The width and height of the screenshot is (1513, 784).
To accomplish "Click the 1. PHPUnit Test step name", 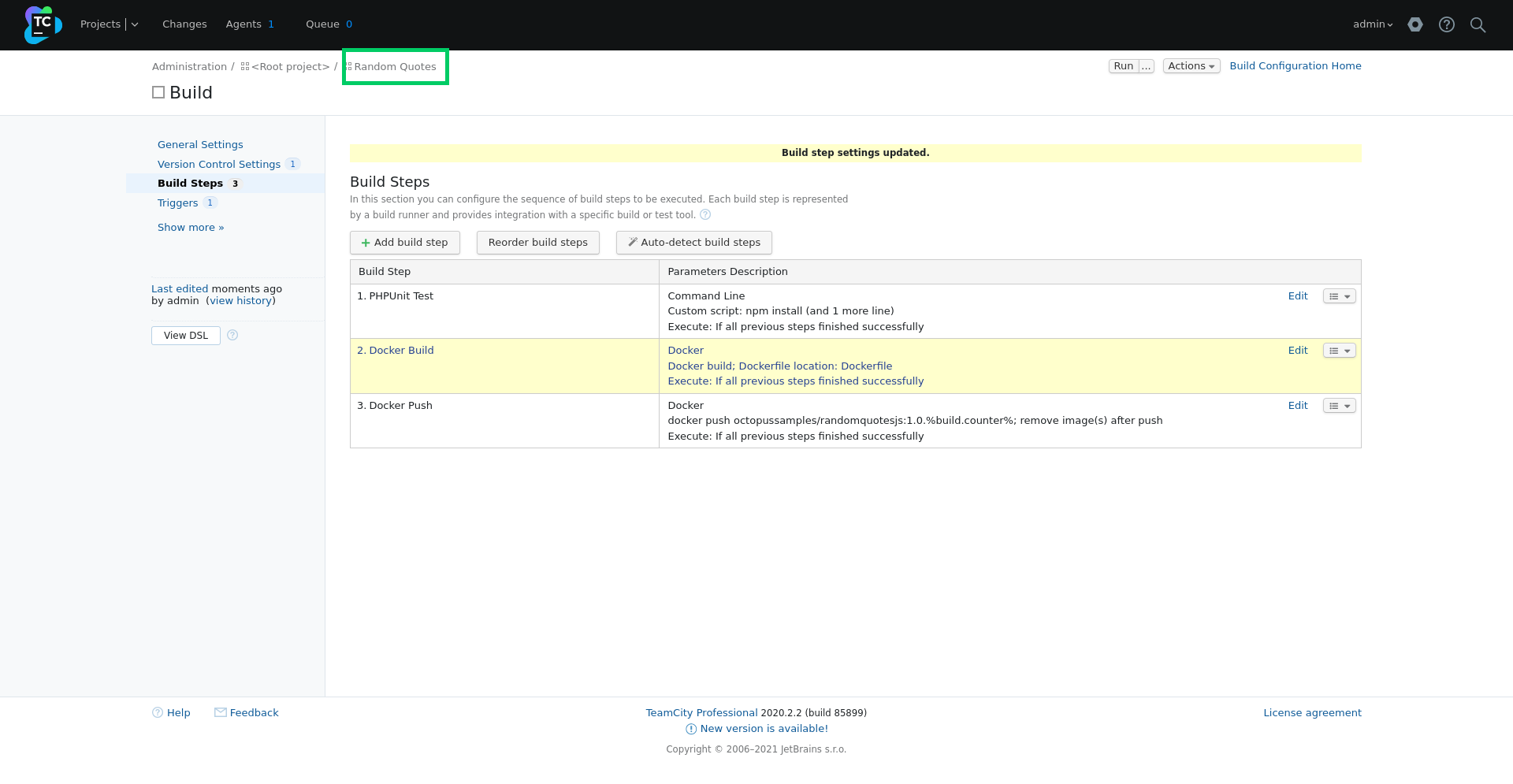I will [x=396, y=296].
